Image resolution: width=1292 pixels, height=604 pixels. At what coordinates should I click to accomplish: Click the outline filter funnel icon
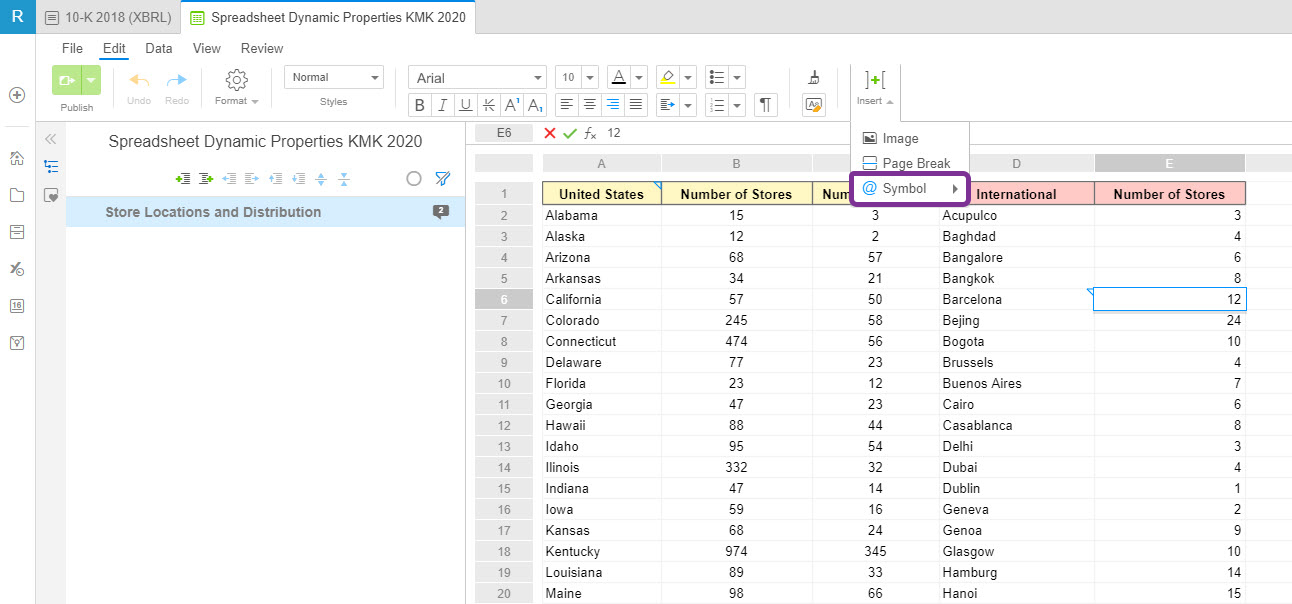(x=443, y=178)
